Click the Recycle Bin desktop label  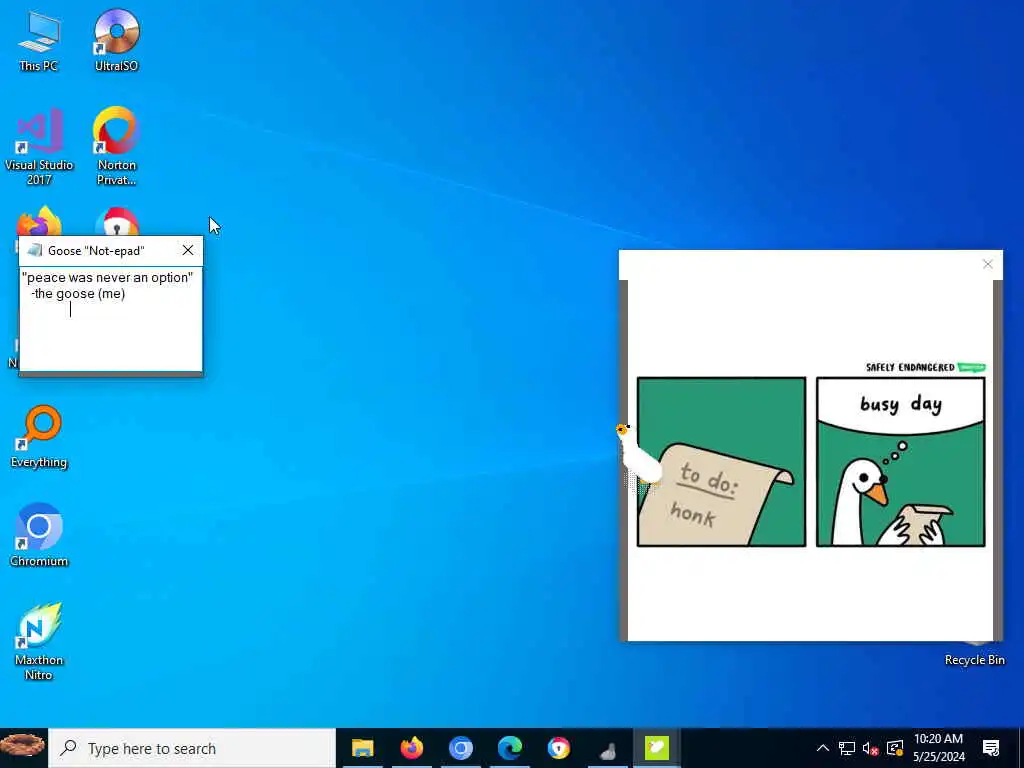point(974,660)
